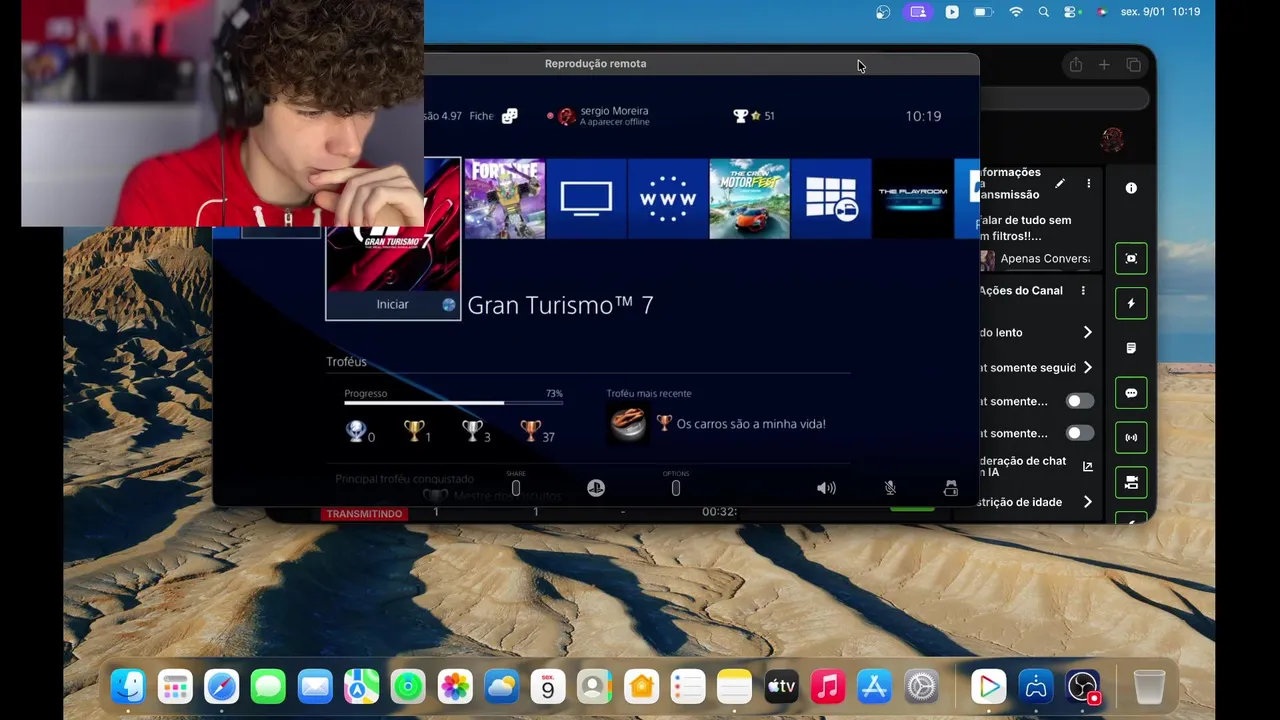Click the platinum trophy icon
Viewport: 1280px width, 720px height.
pos(355,431)
